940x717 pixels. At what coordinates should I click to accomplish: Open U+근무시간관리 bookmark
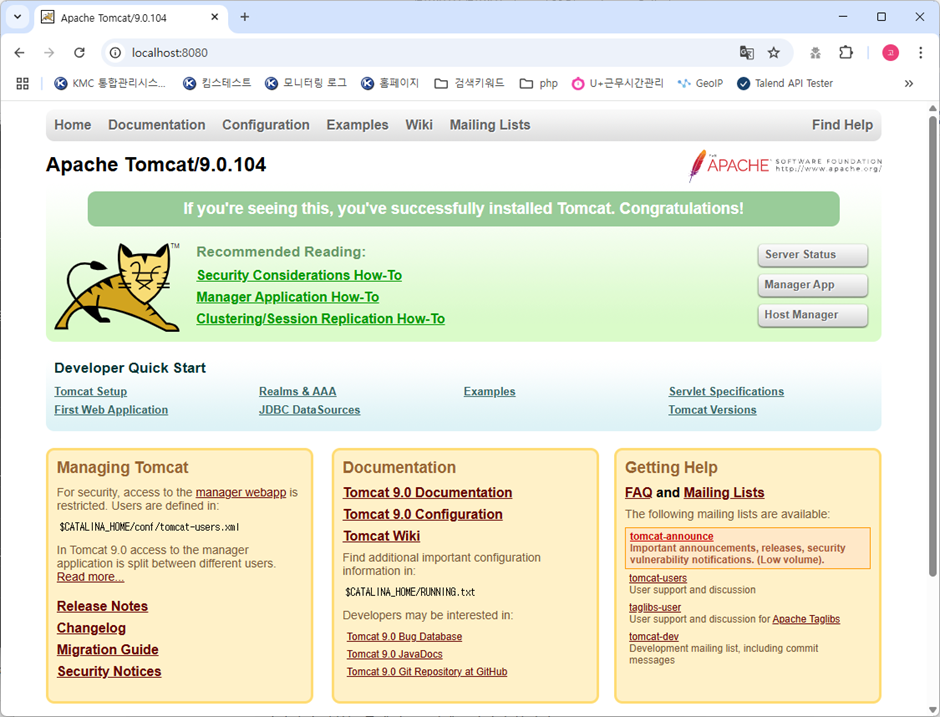617,83
